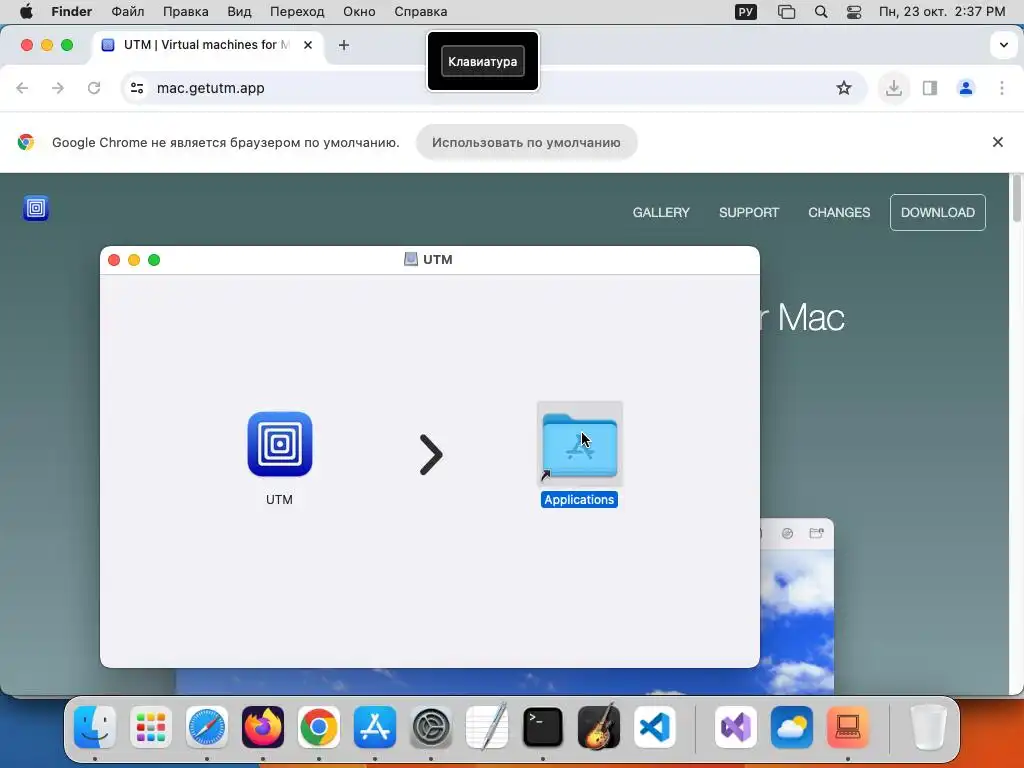The image size is (1024, 768).
Task: Open Chrome profile menu
Action: tap(965, 88)
